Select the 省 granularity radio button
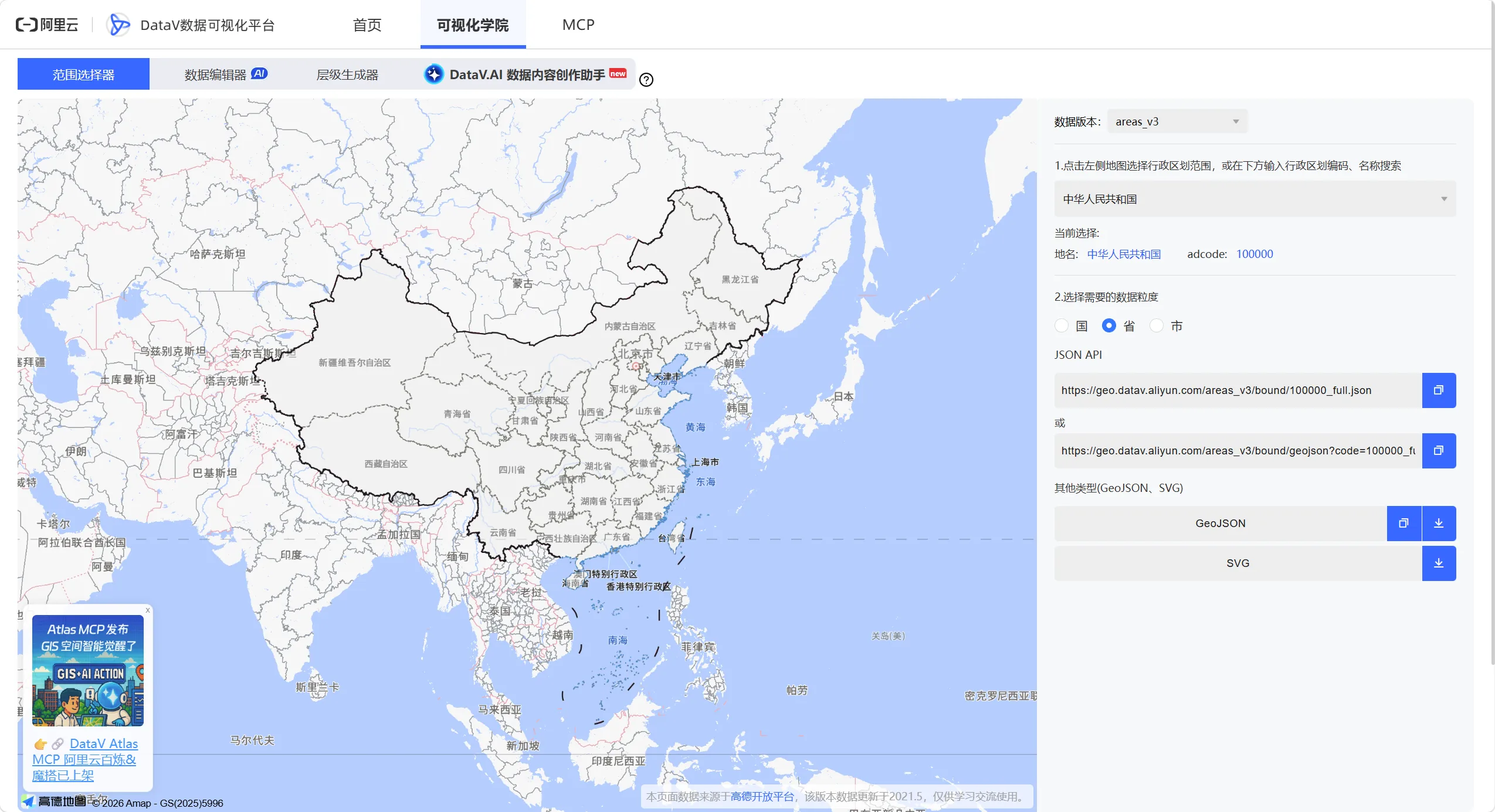1495x812 pixels. [1108, 325]
